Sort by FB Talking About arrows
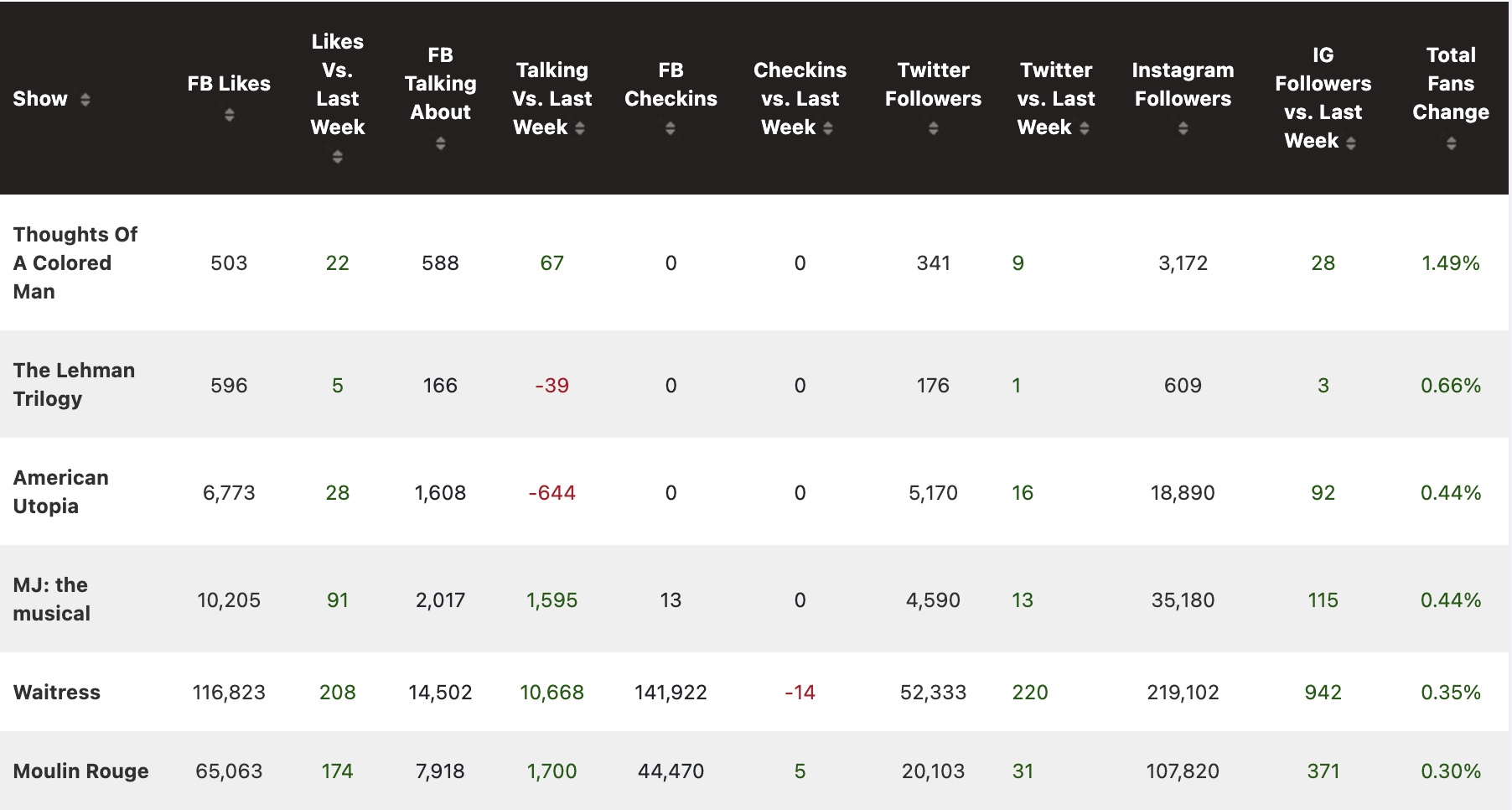This screenshot has height=810, width=1512. 440,144
